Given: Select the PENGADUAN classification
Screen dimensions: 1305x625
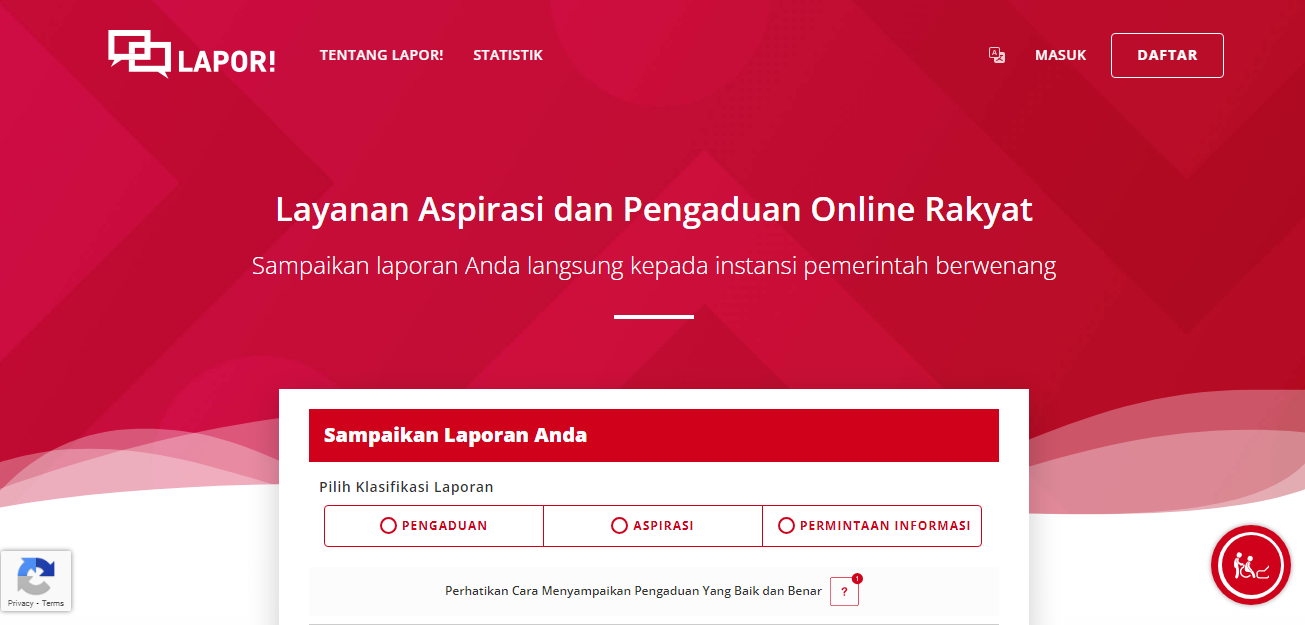Looking at the screenshot, I should pyautogui.click(x=433, y=525).
